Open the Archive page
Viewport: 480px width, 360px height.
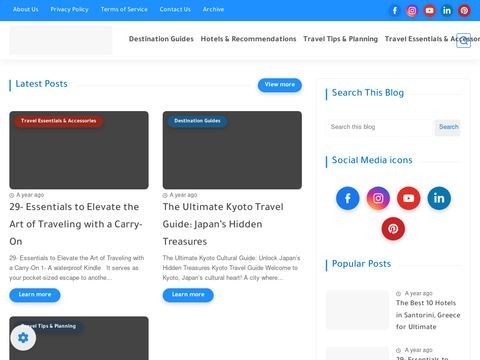tap(213, 9)
